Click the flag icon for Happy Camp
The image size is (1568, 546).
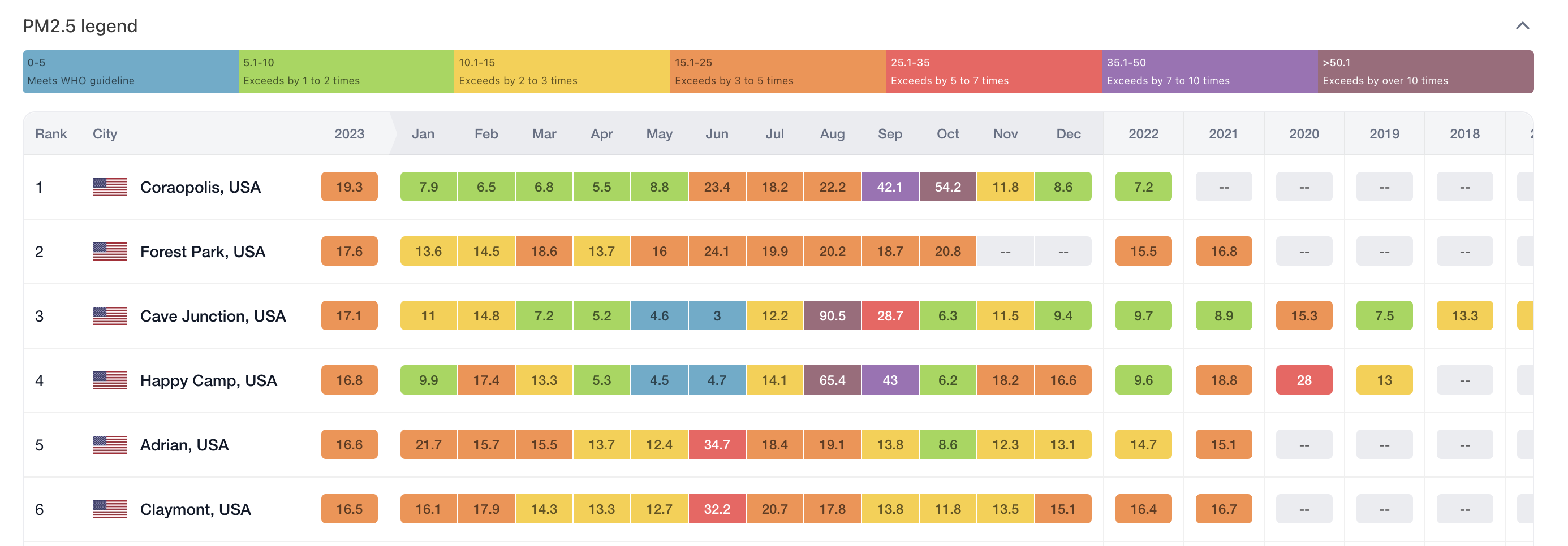click(x=110, y=380)
